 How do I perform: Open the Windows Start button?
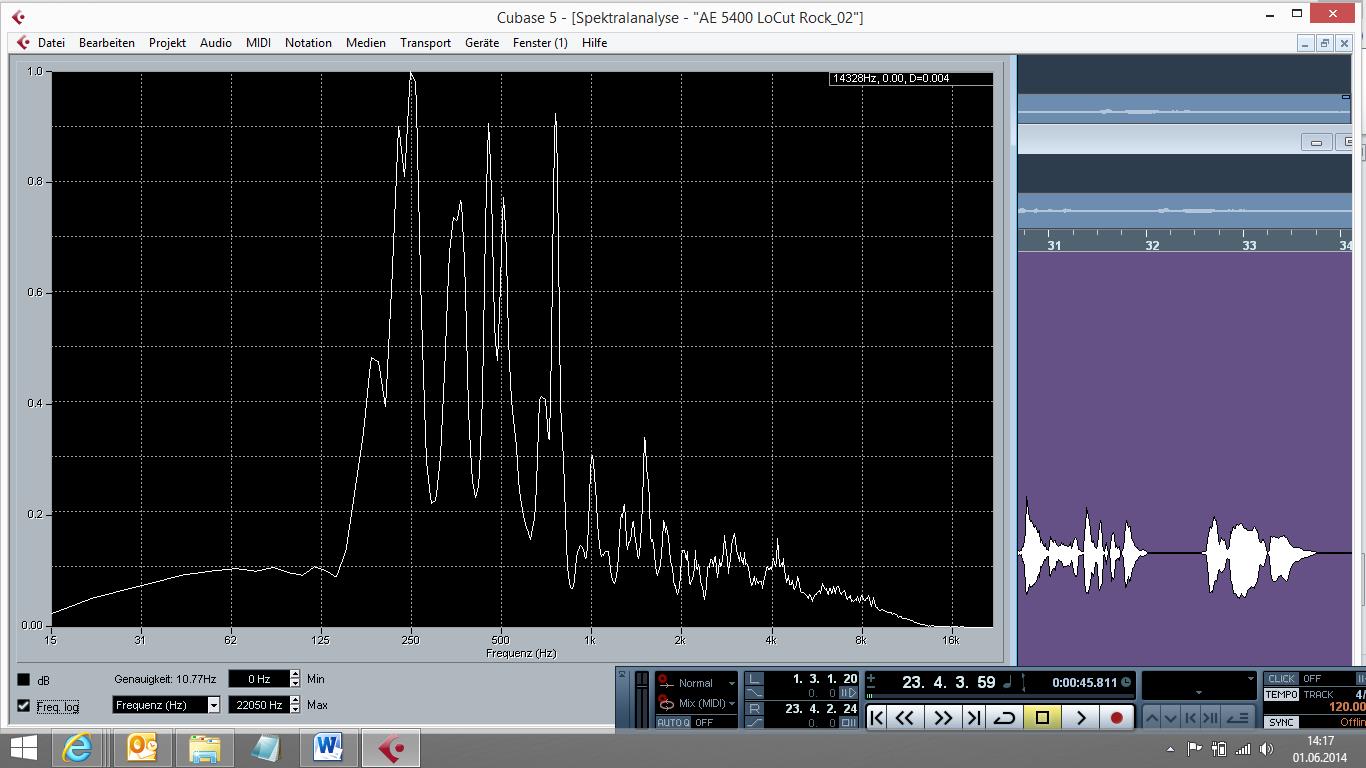point(24,748)
